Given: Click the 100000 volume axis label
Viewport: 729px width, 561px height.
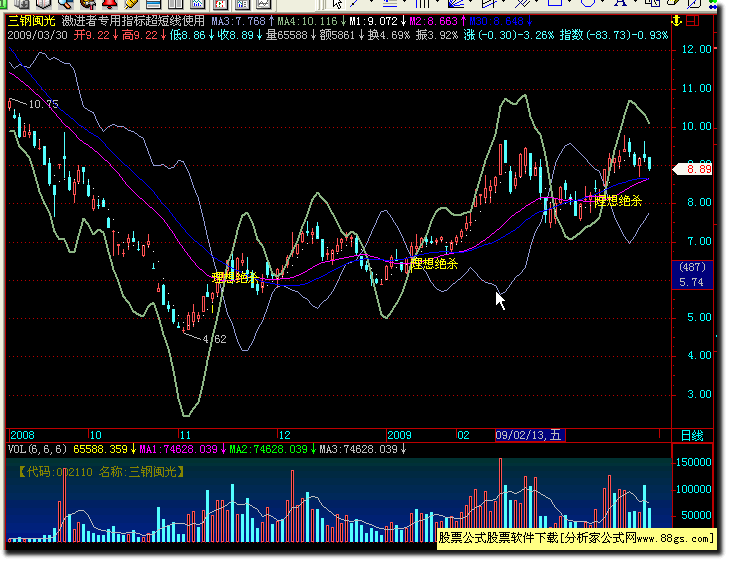Looking at the screenshot, I should (693, 489).
